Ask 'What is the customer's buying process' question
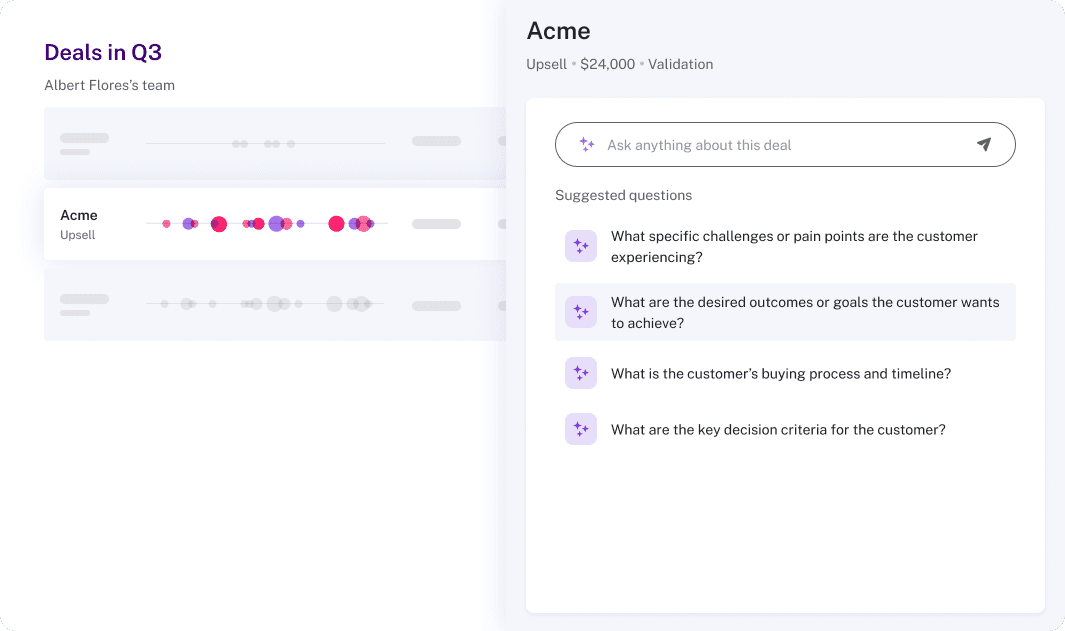This screenshot has width=1065, height=631. pyautogui.click(x=780, y=373)
